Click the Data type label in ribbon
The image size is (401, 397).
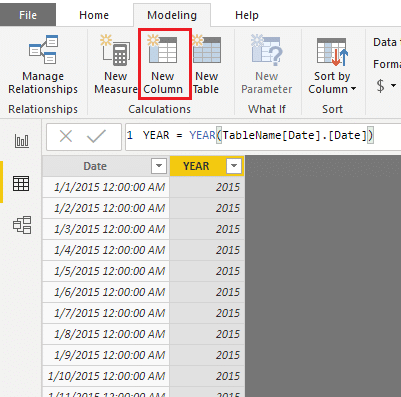(x=387, y=42)
